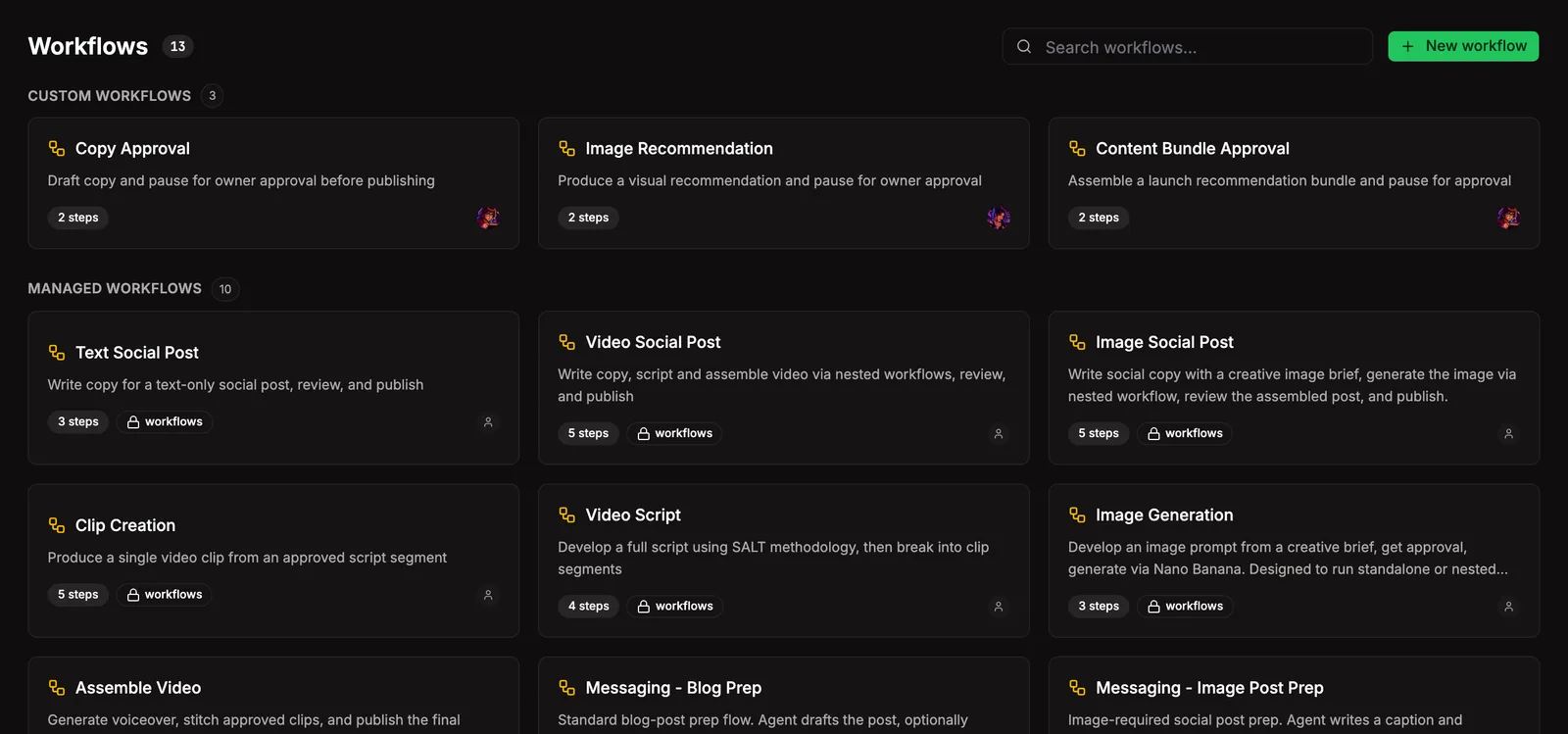Open the Messaging - Image Post Prep title
This screenshot has height=734, width=1568.
coord(1209,688)
